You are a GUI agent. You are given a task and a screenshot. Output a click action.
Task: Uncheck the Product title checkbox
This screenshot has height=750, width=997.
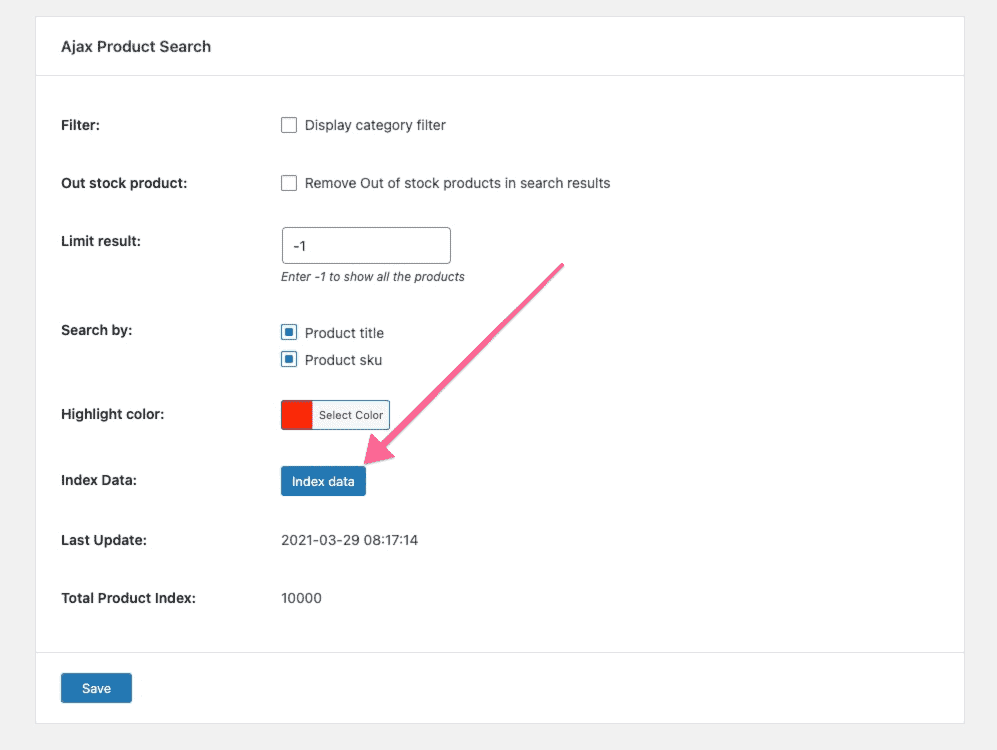[x=289, y=333]
